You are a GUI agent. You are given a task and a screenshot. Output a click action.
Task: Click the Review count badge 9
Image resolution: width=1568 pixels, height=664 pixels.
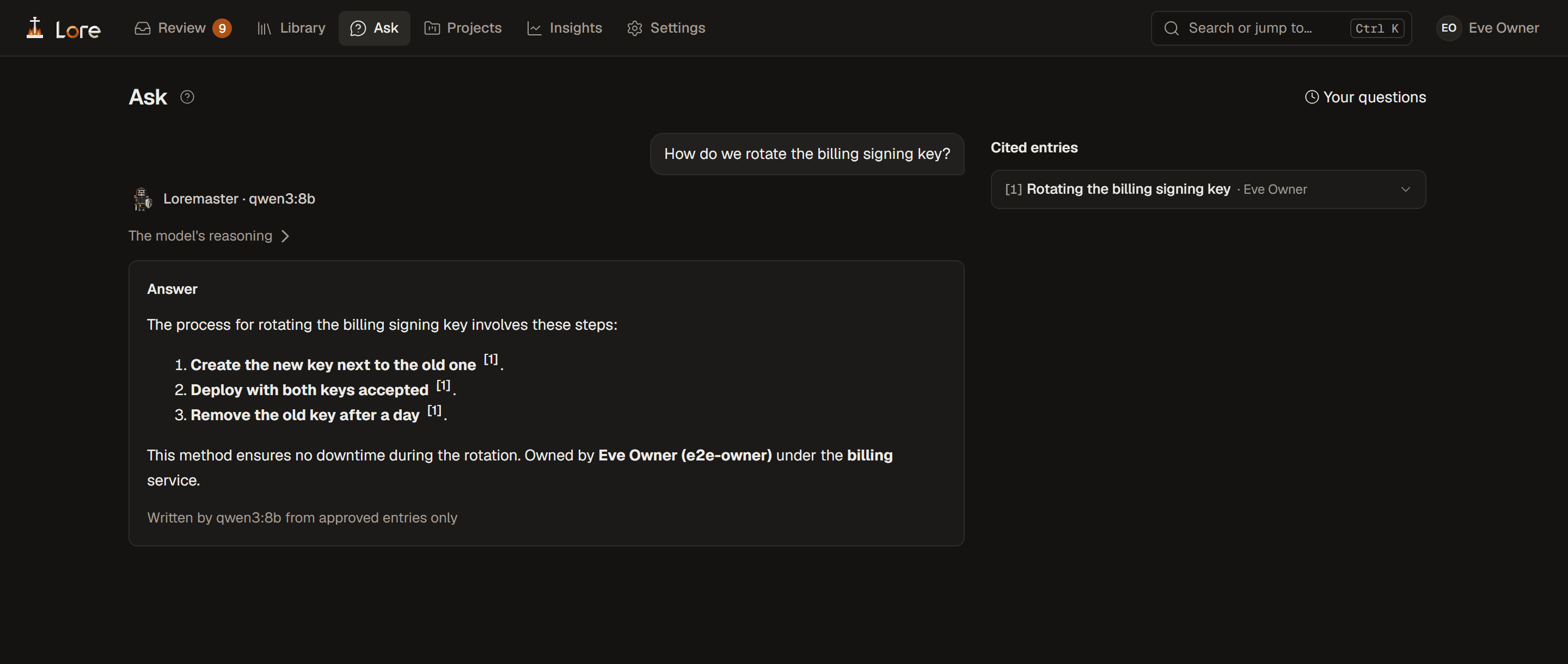(222, 28)
